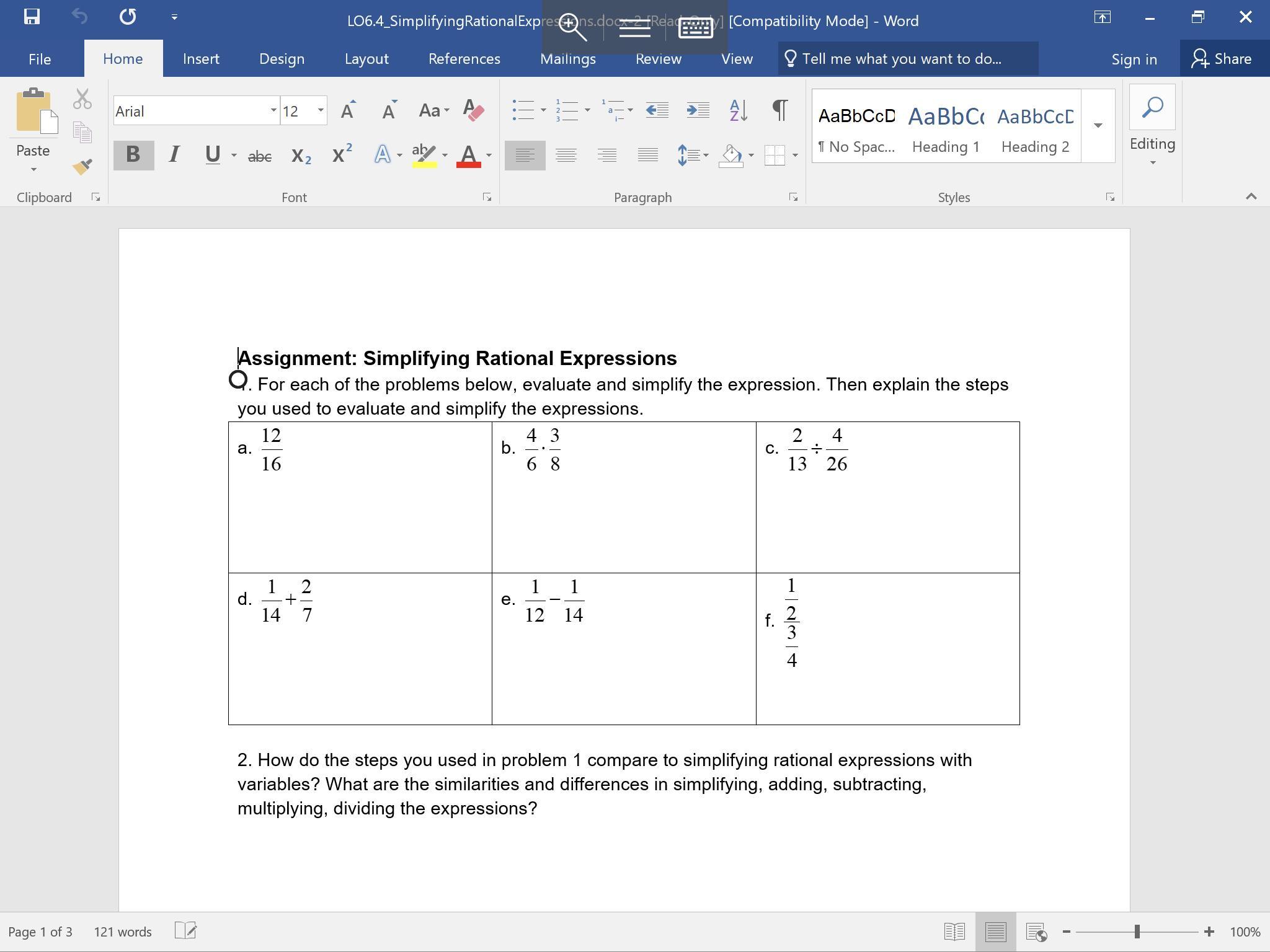The height and width of the screenshot is (952, 1270).
Task: Toggle Strikethrough formatting
Action: point(259,156)
